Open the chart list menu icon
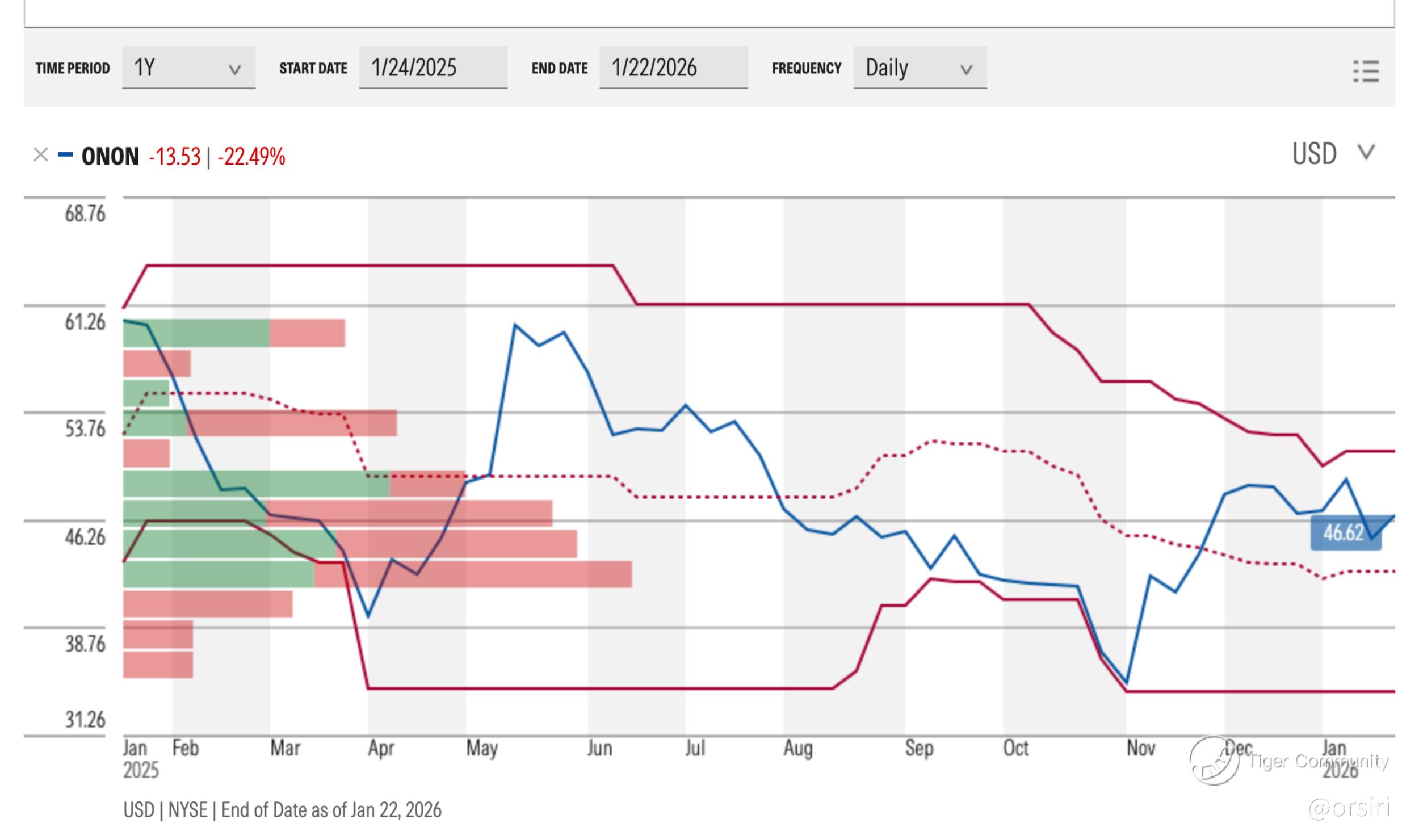 pyautogui.click(x=1366, y=71)
